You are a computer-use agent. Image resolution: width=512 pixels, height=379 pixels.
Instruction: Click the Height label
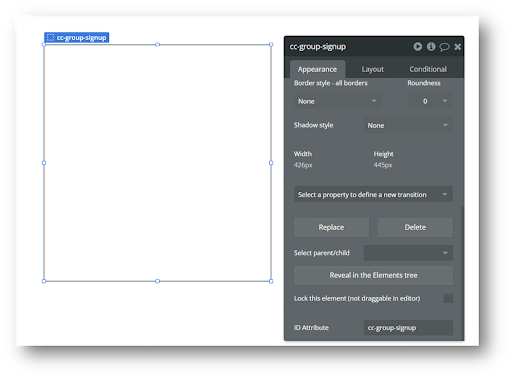383,154
